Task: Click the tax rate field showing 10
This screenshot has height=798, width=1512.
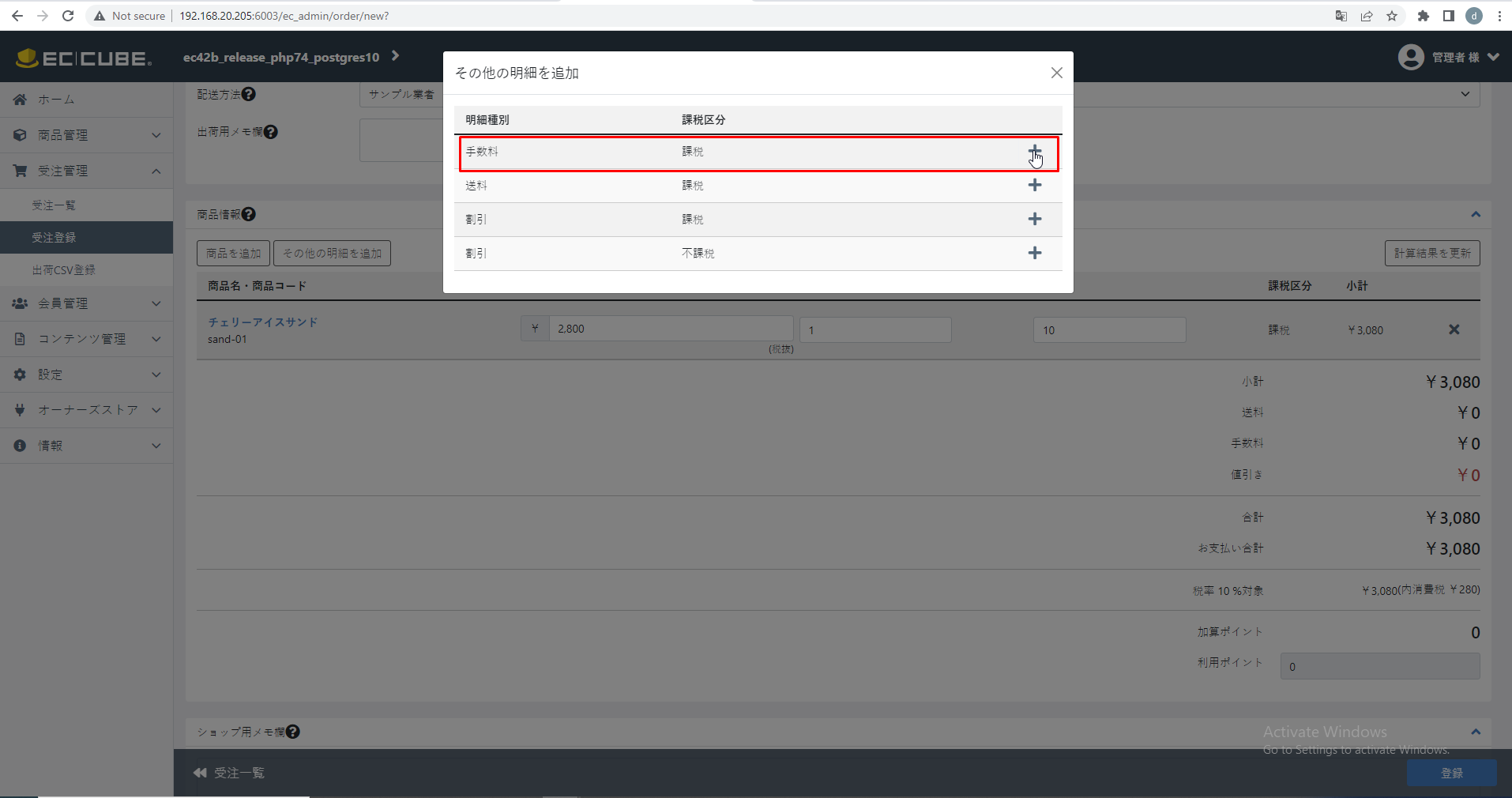Action: (x=1109, y=330)
